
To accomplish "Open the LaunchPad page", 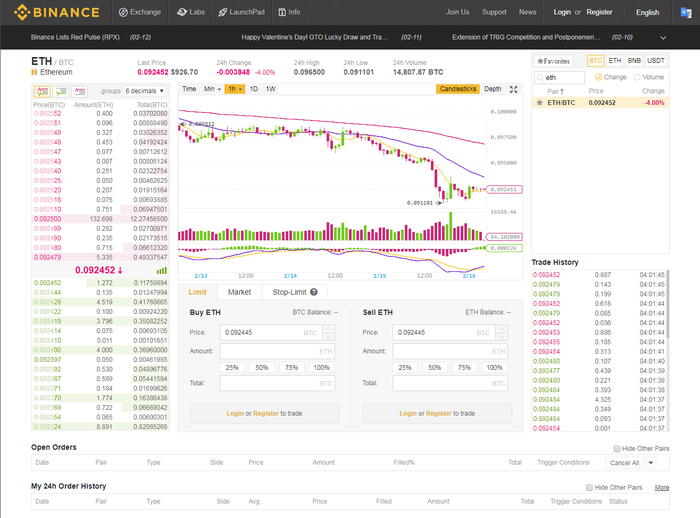I will (x=241, y=12).
